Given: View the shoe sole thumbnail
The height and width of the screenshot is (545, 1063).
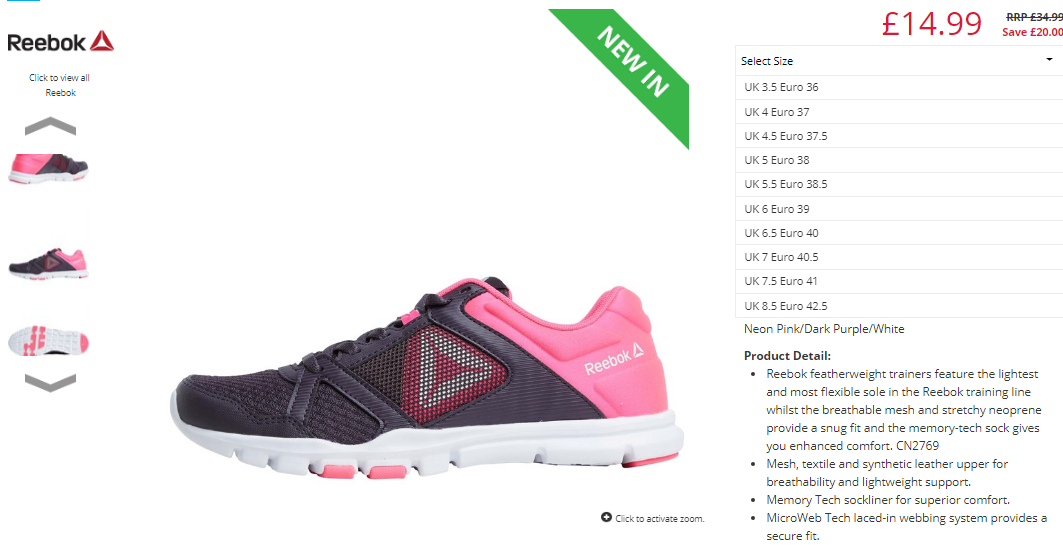Looking at the screenshot, I should 48,340.
